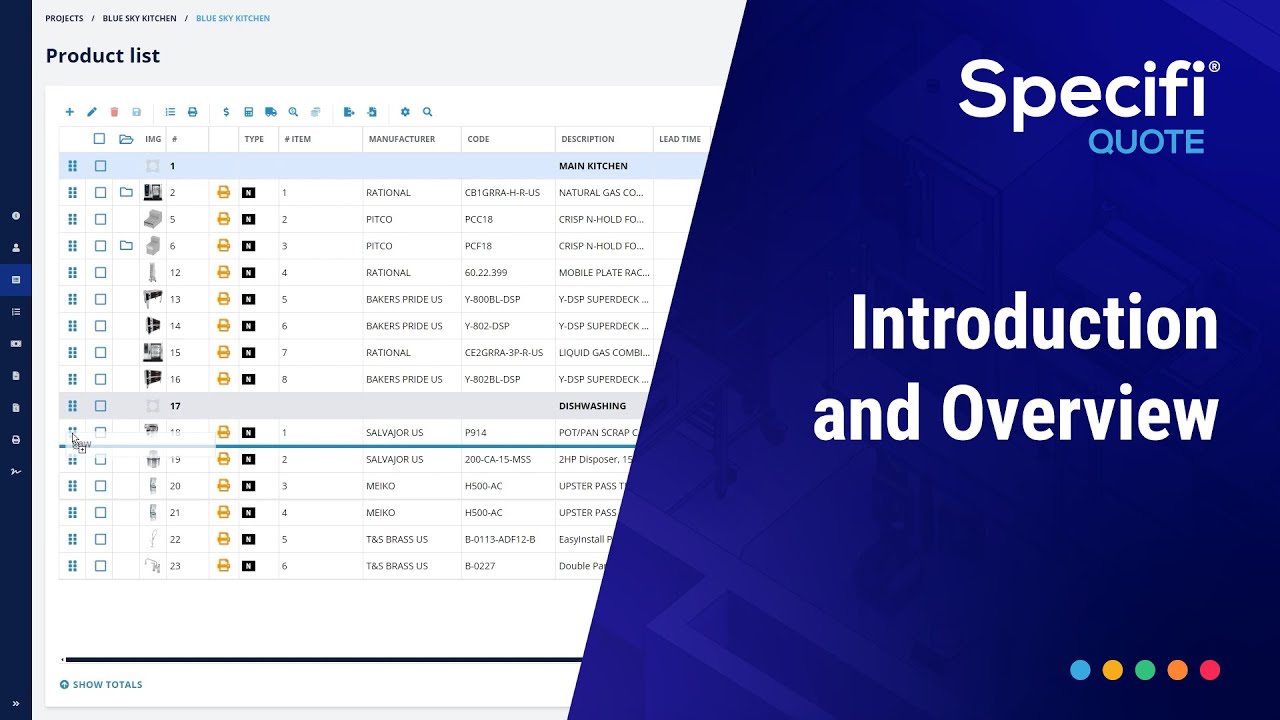The height and width of the screenshot is (720, 1280).
Task: Click the orange print icon for PCC18 row
Action: [x=224, y=219]
